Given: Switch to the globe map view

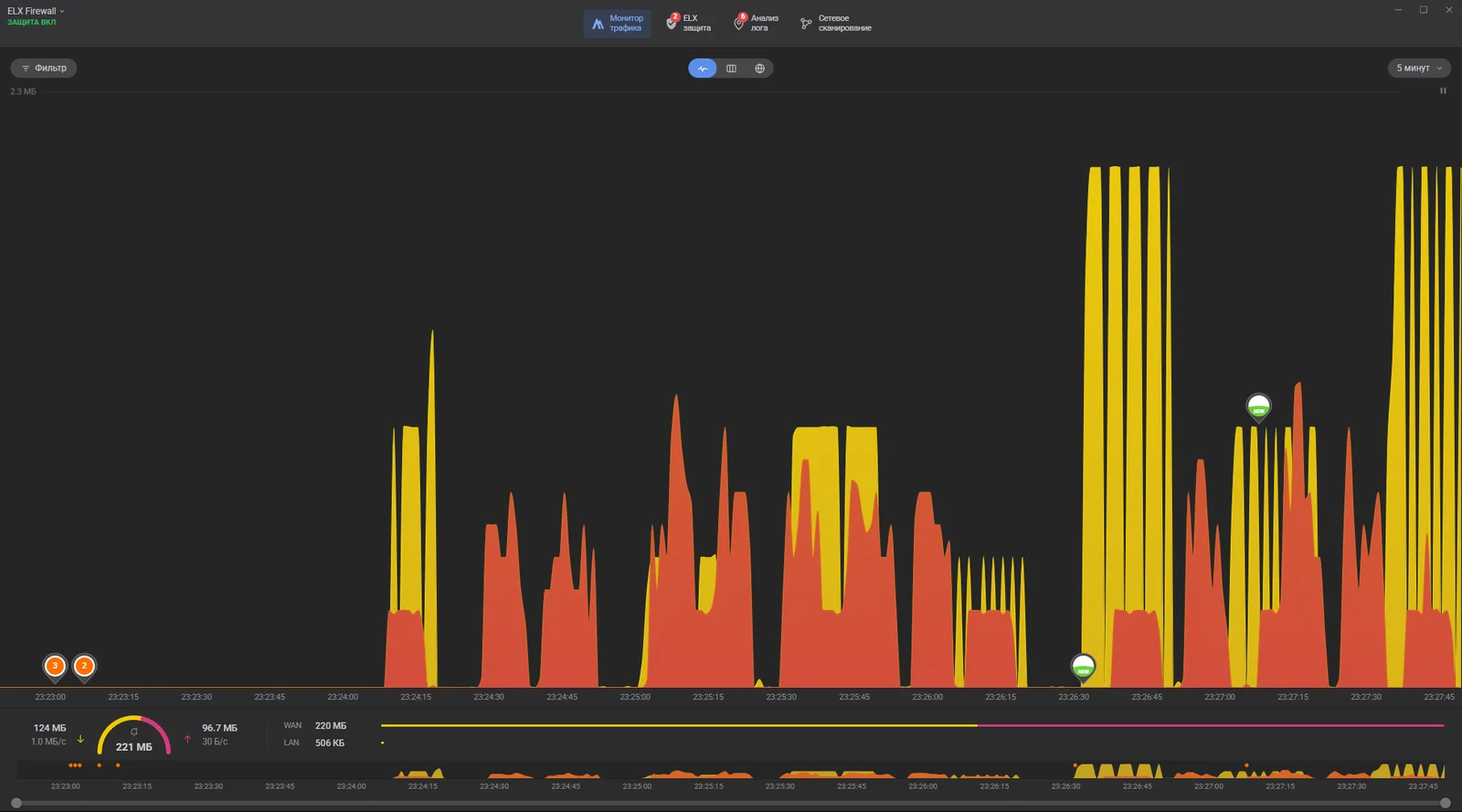Looking at the screenshot, I should [x=759, y=69].
